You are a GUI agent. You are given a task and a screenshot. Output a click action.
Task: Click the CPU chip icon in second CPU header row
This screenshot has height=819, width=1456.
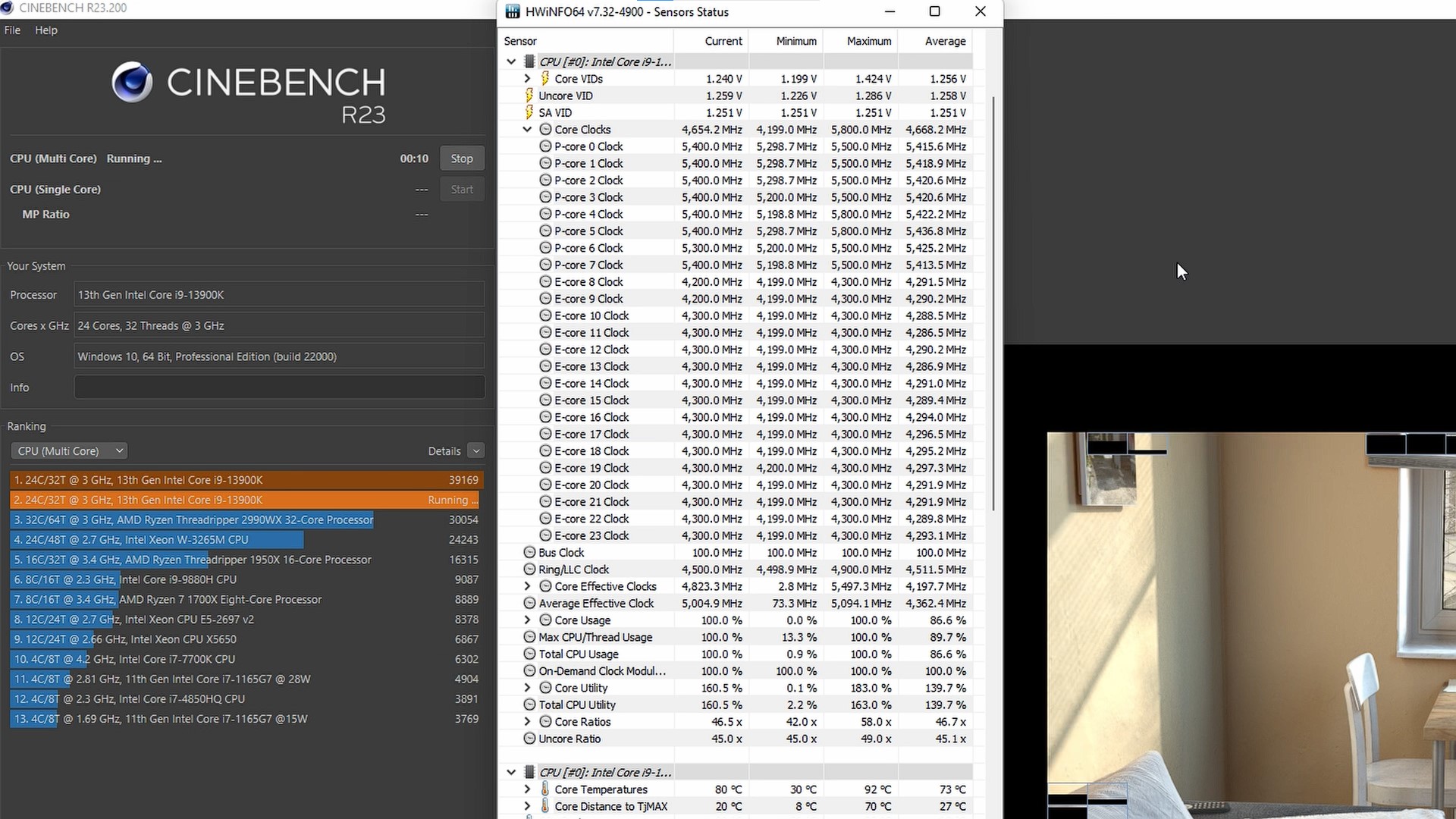529,772
